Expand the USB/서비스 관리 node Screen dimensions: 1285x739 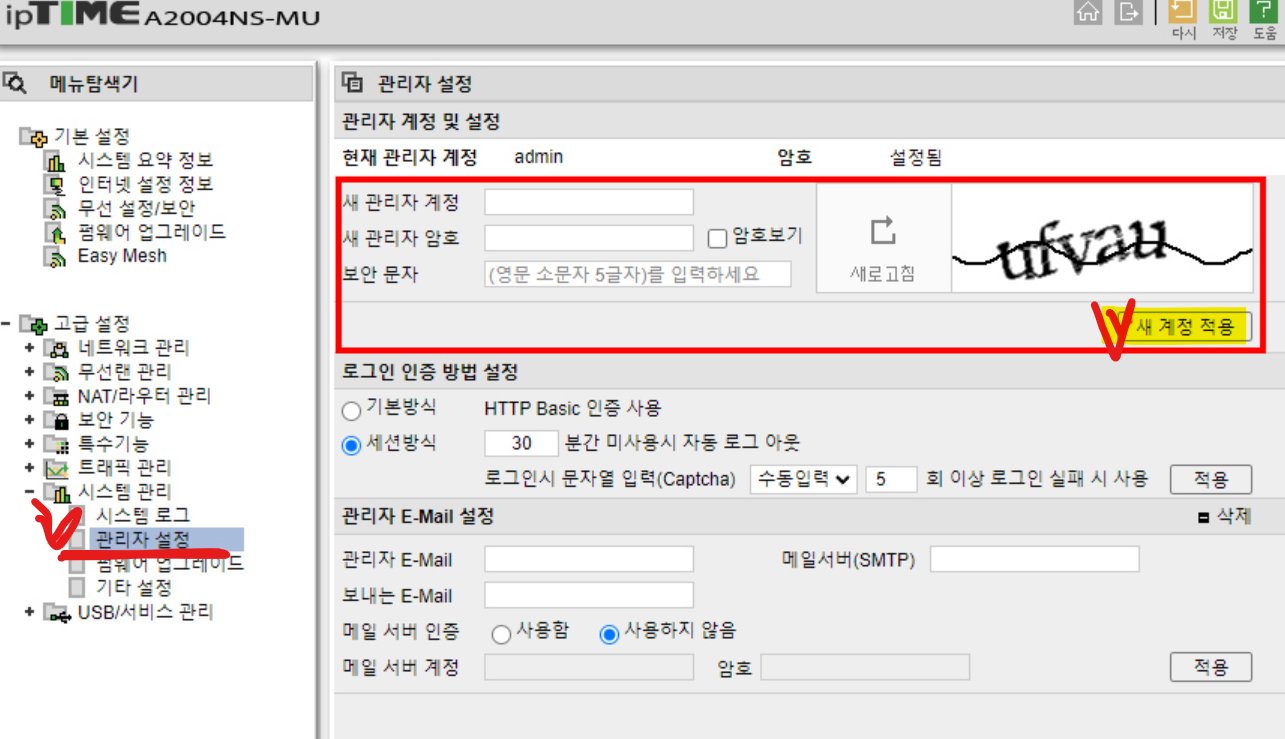[x=30, y=612]
